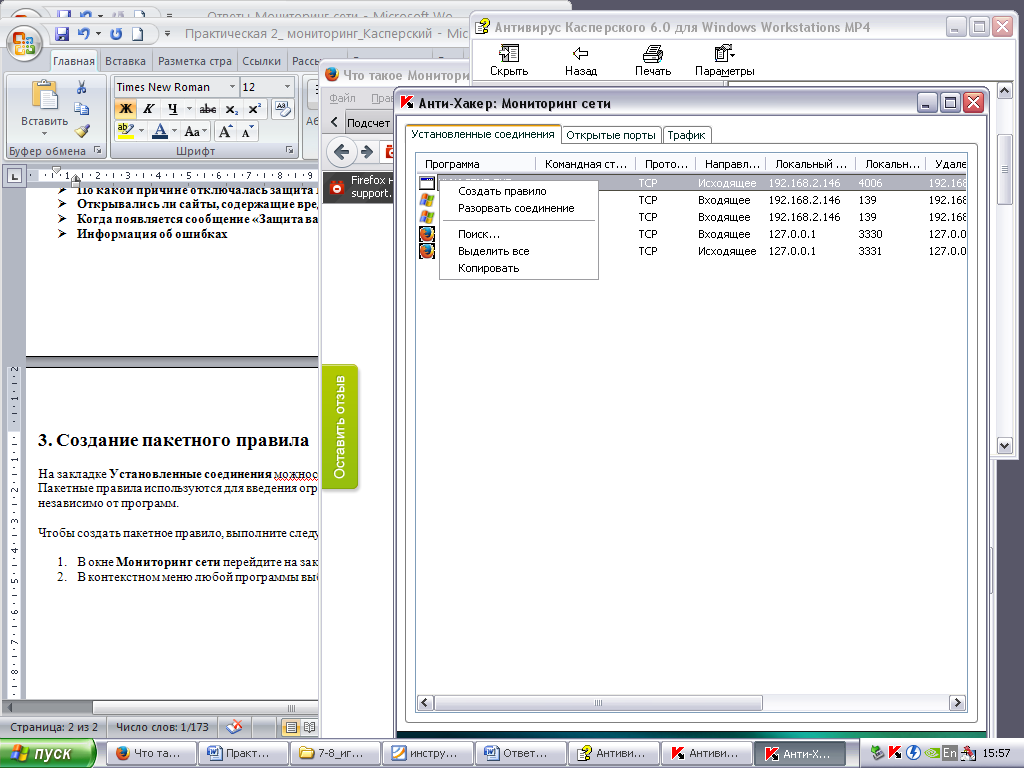Screen dimensions: 1024x768
Task: Sort by the Направл... column header
Action: tap(731, 164)
